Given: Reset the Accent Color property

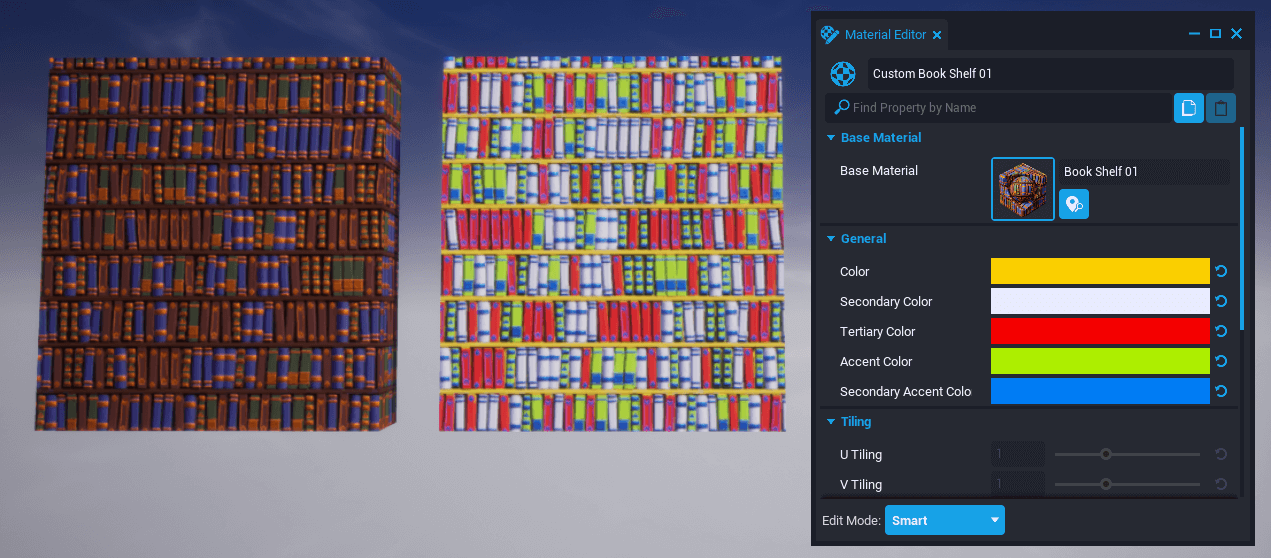Looking at the screenshot, I should point(1221,361).
